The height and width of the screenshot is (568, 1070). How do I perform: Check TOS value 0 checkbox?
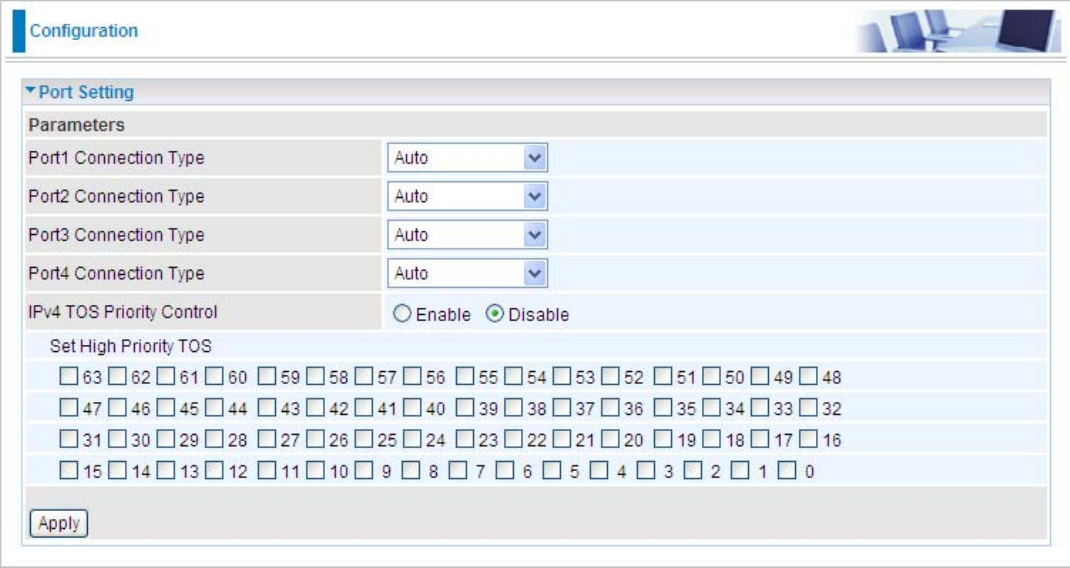tap(787, 470)
